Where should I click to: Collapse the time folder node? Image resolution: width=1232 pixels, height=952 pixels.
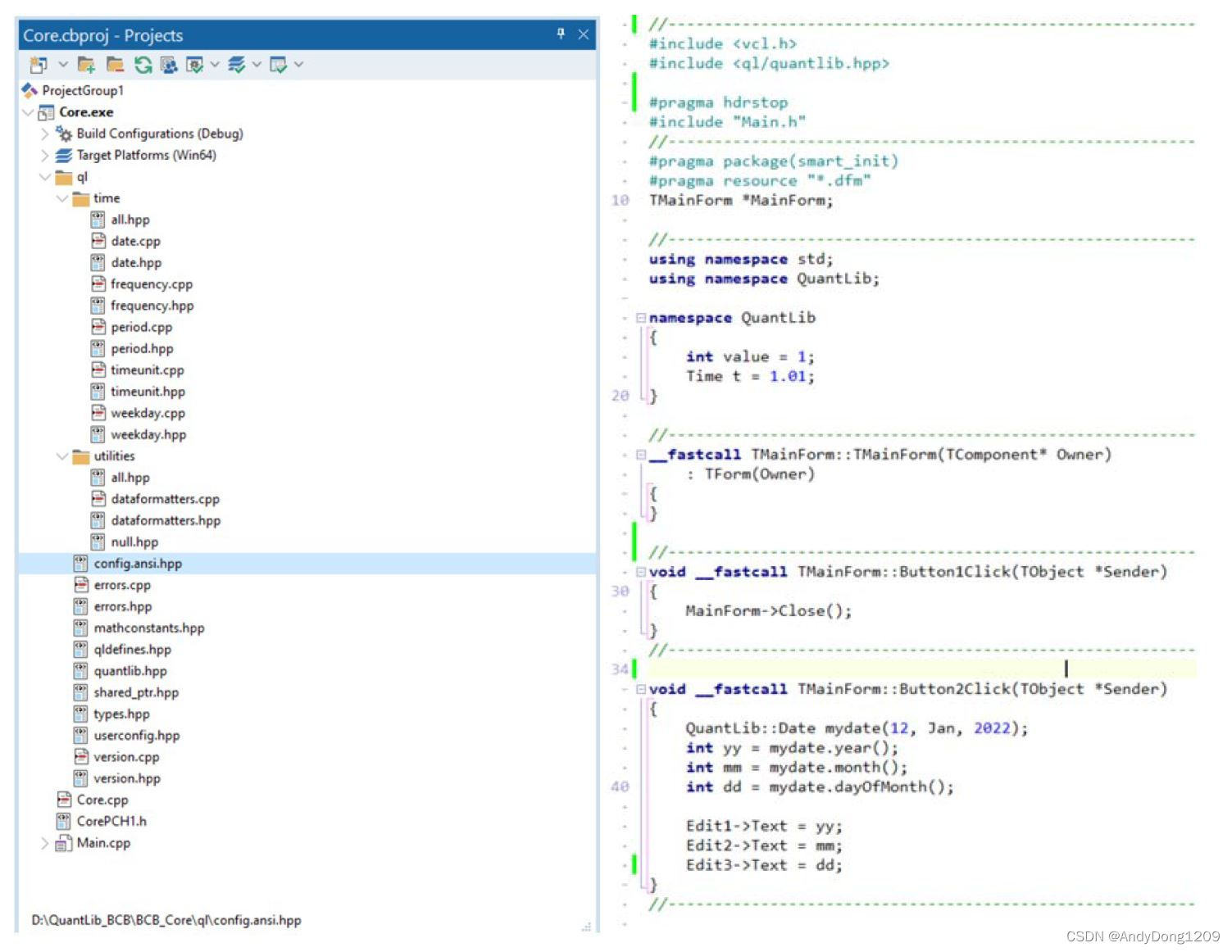tap(62, 197)
